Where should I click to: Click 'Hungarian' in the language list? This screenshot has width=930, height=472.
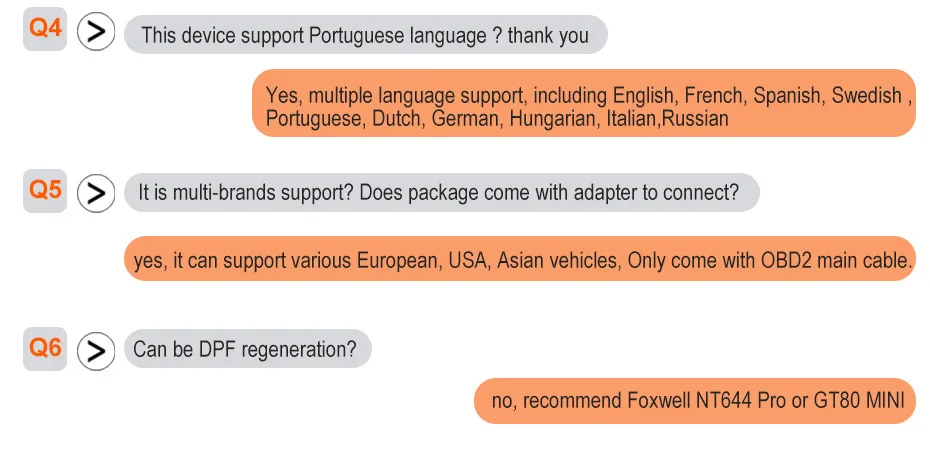(x=553, y=119)
